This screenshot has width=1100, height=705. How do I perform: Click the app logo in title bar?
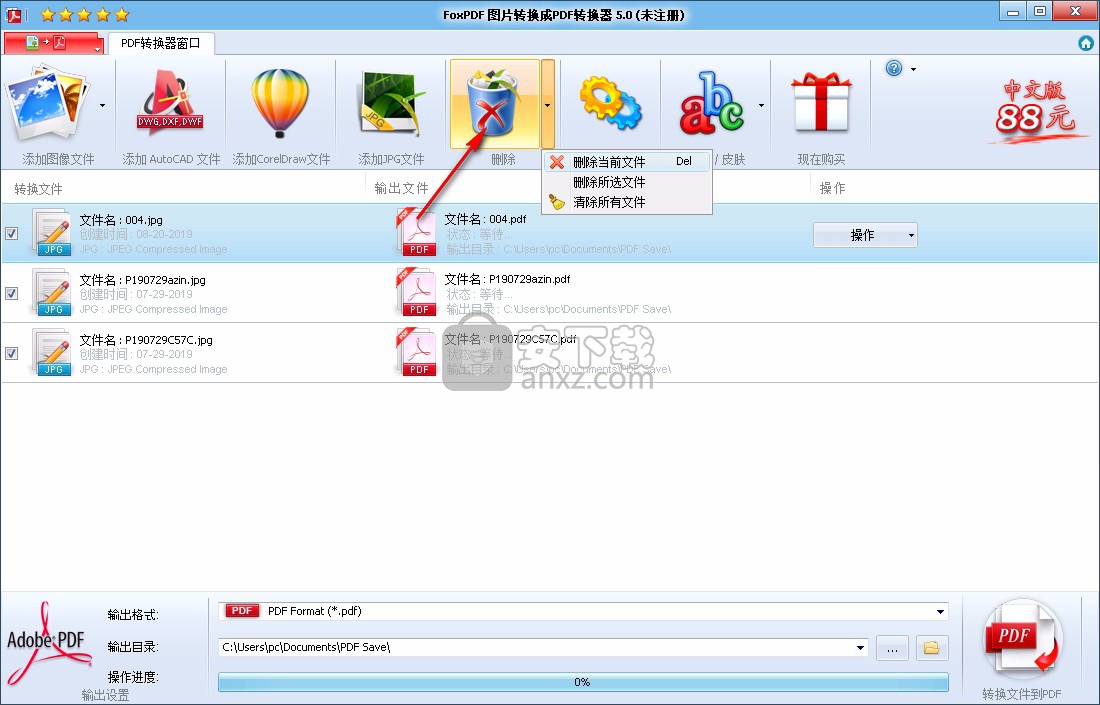tap(13, 14)
